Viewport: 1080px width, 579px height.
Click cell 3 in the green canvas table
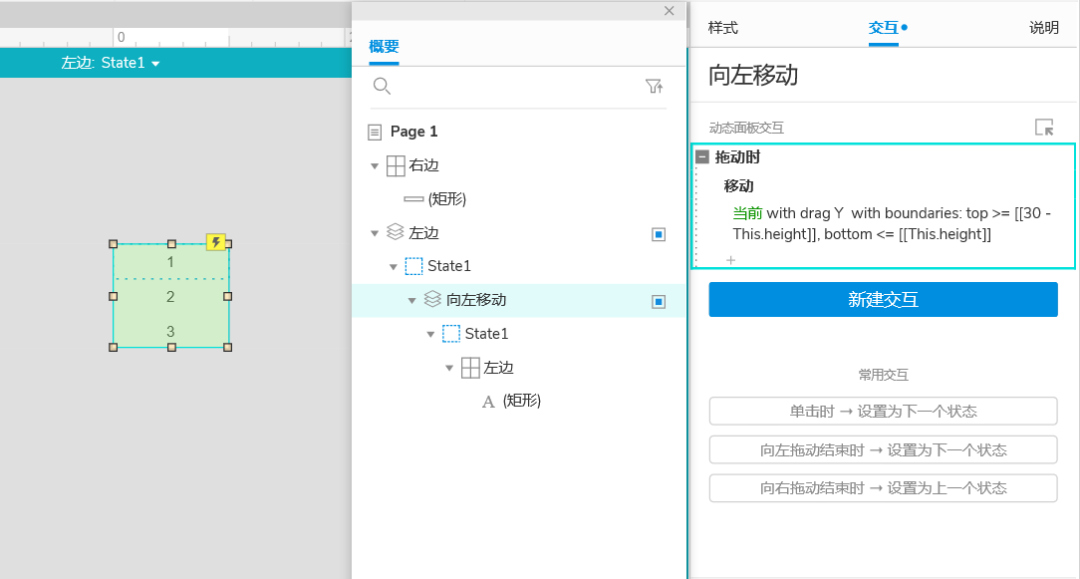(171, 331)
